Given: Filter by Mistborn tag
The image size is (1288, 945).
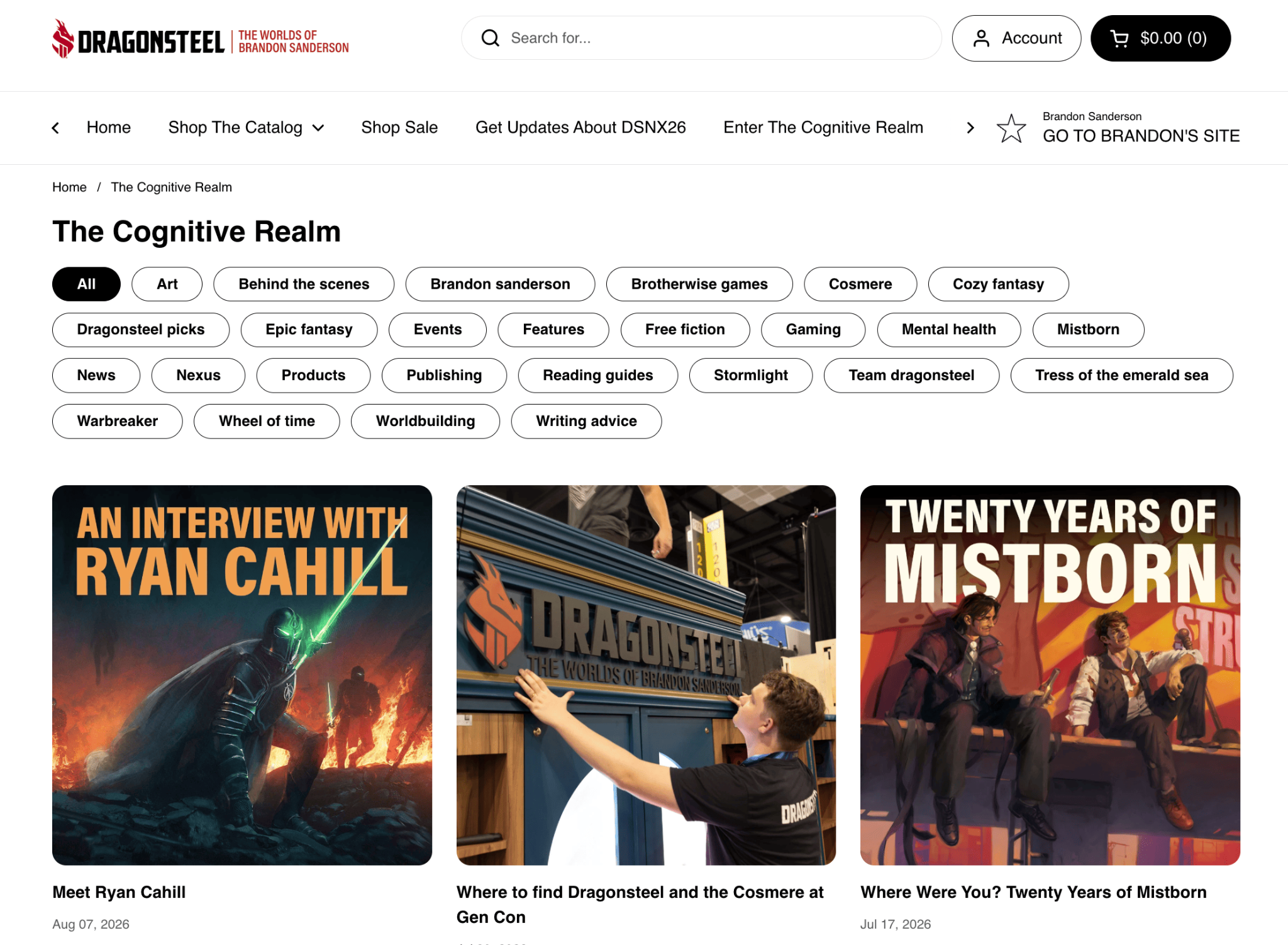Looking at the screenshot, I should pyautogui.click(x=1088, y=330).
